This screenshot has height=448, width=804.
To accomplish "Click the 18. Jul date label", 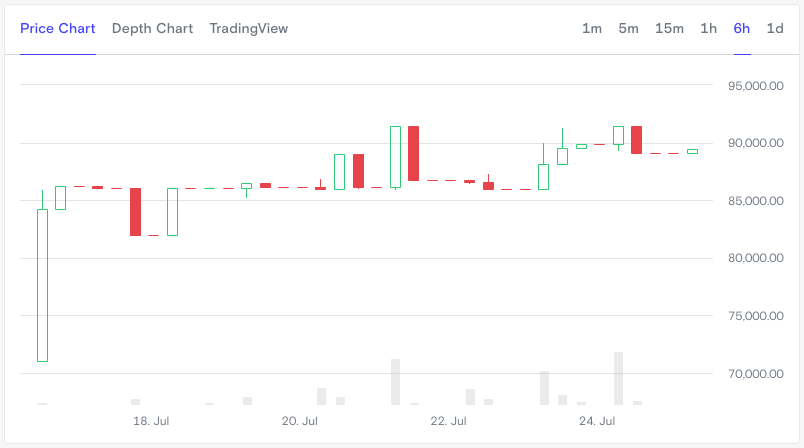I will click(x=151, y=421).
